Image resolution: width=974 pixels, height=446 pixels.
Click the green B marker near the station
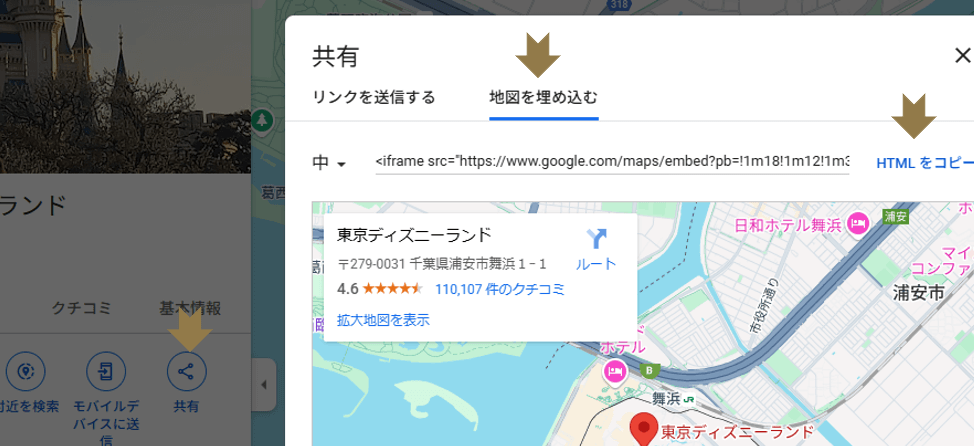650,371
